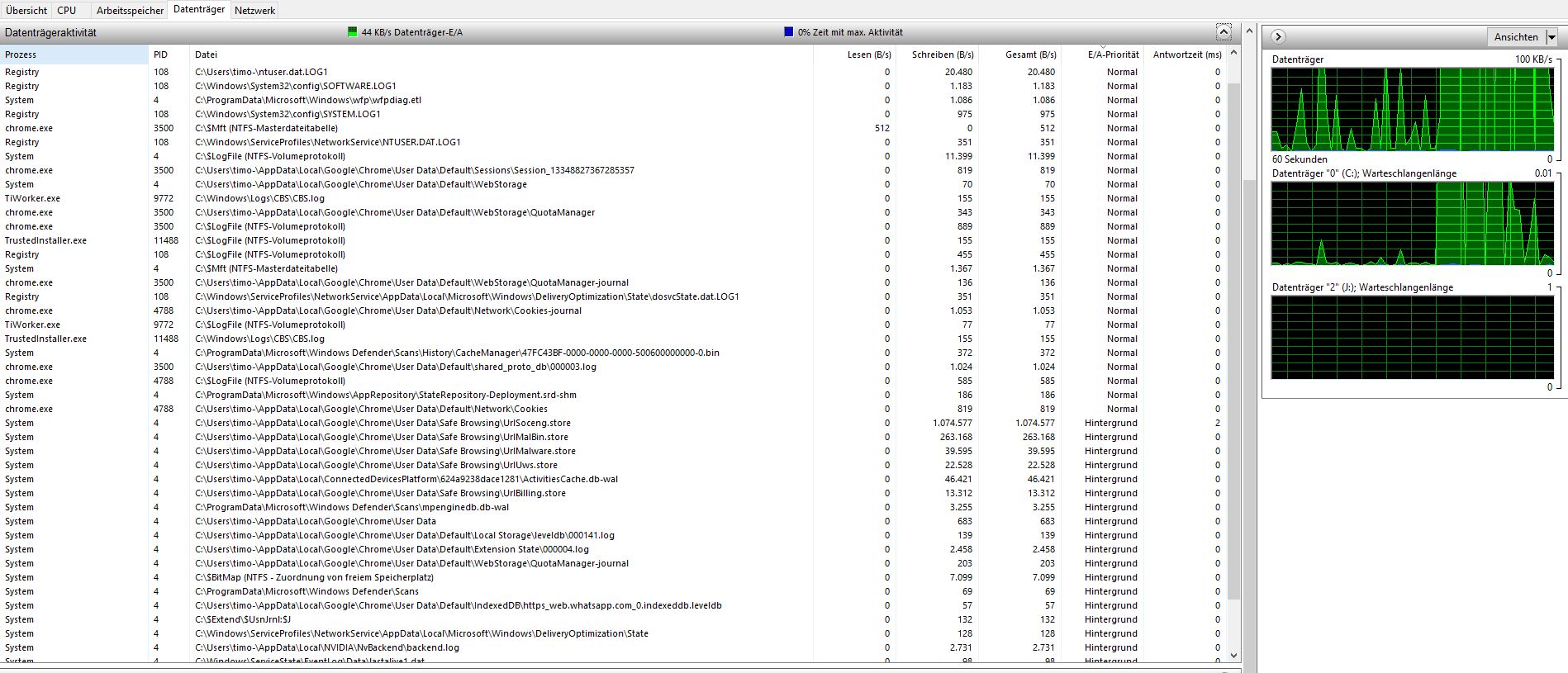Select the dosvcState.dat.LOG1 file row
Screen dimensions: 1568x673
(613, 296)
